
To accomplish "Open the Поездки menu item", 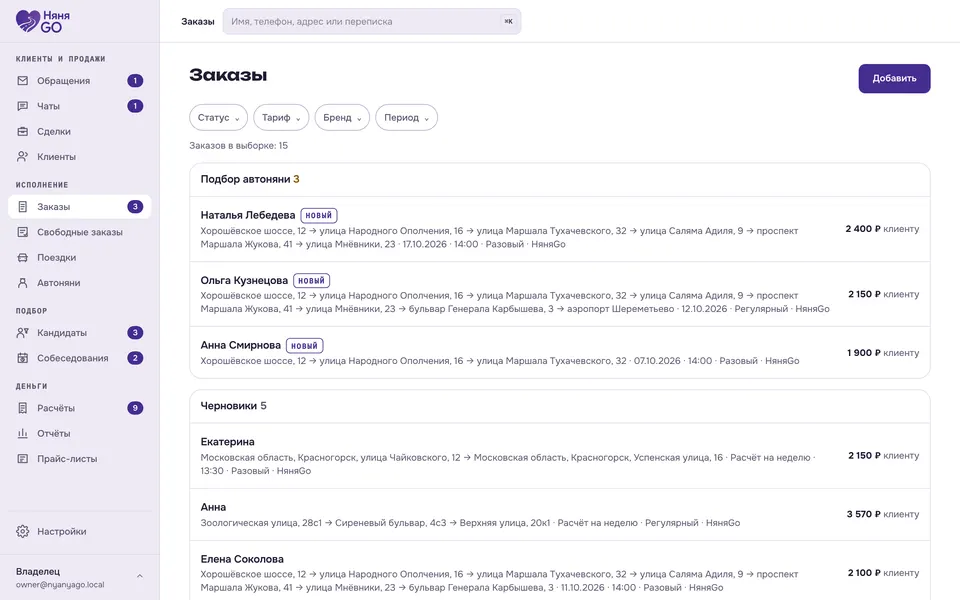I will pyautogui.click(x=80, y=258).
